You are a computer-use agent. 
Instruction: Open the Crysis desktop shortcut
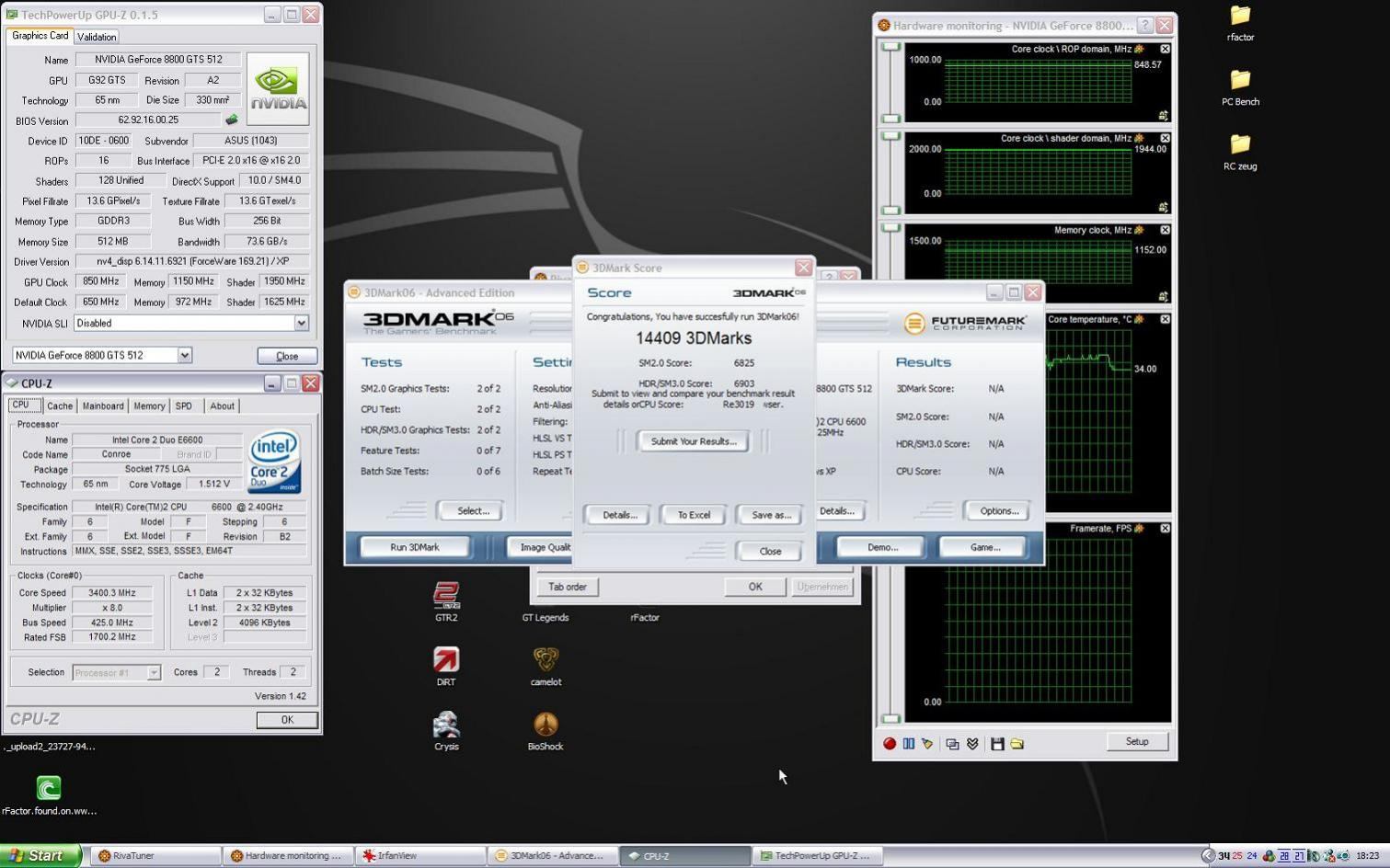(x=446, y=730)
